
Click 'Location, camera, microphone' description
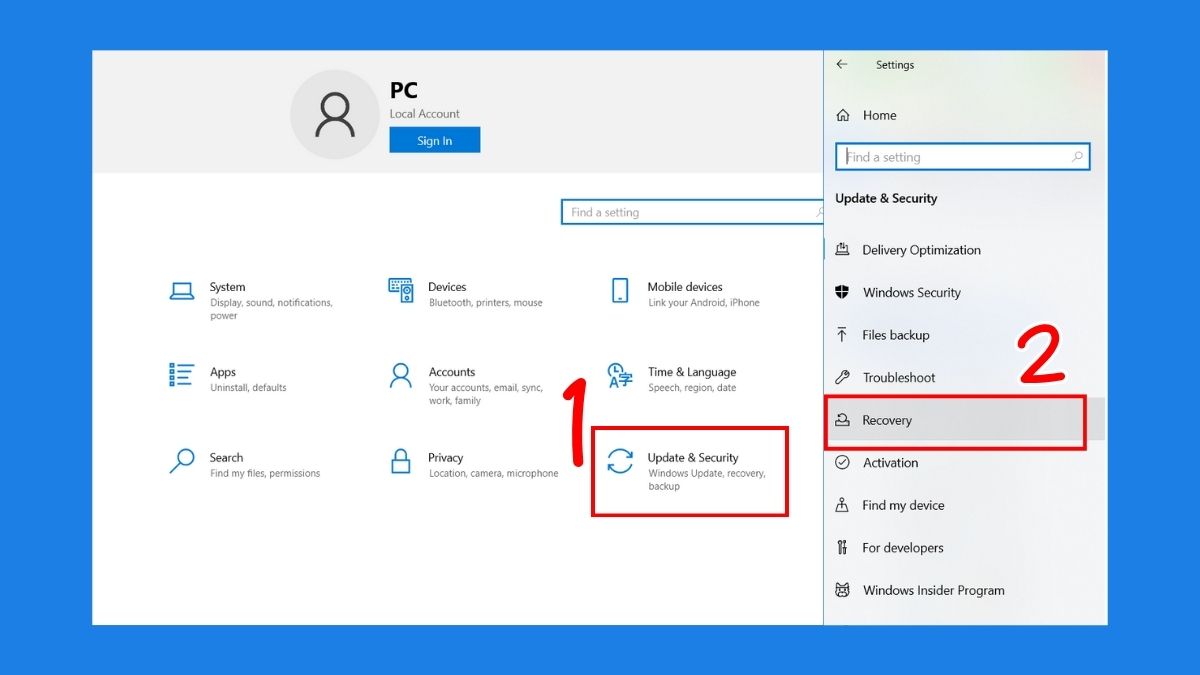click(494, 474)
